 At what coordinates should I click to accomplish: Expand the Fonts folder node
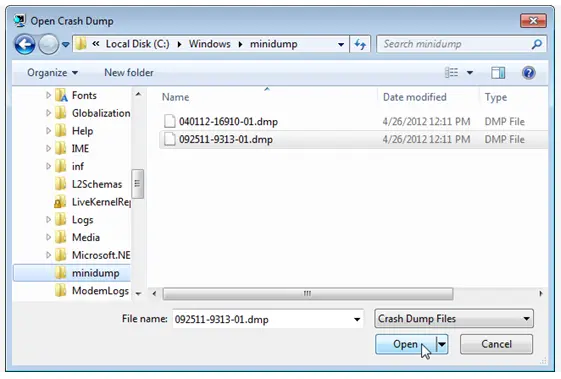pyautogui.click(x=48, y=95)
